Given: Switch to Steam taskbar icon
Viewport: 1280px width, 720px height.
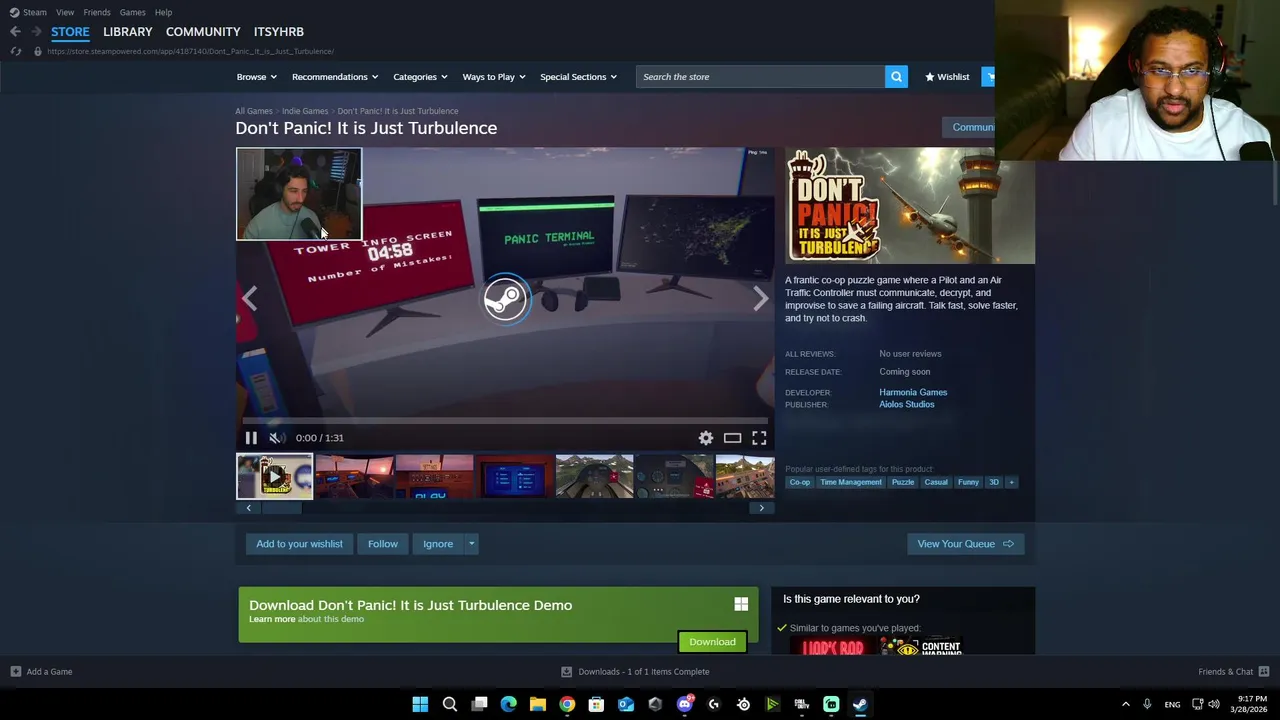Looking at the screenshot, I should (x=860, y=704).
